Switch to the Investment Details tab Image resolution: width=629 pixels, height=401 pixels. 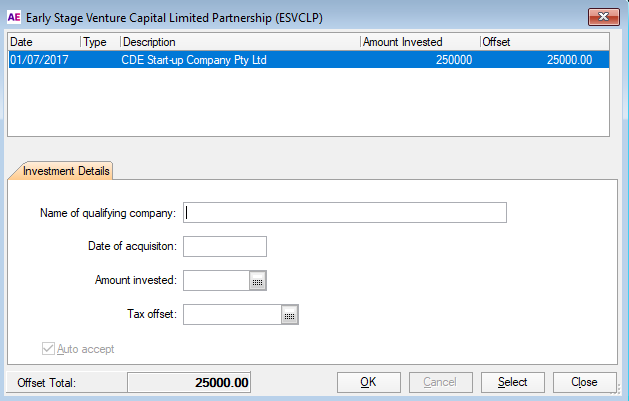pos(61,171)
